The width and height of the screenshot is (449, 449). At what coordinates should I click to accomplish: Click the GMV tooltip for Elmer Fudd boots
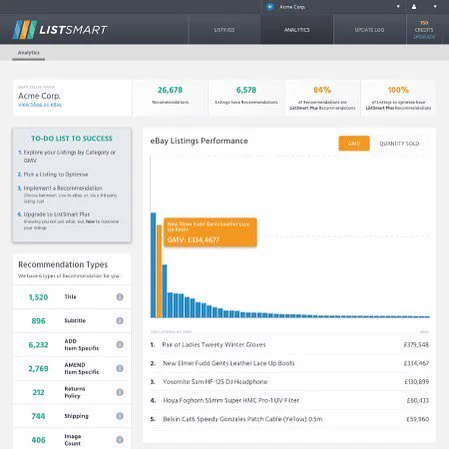point(210,232)
